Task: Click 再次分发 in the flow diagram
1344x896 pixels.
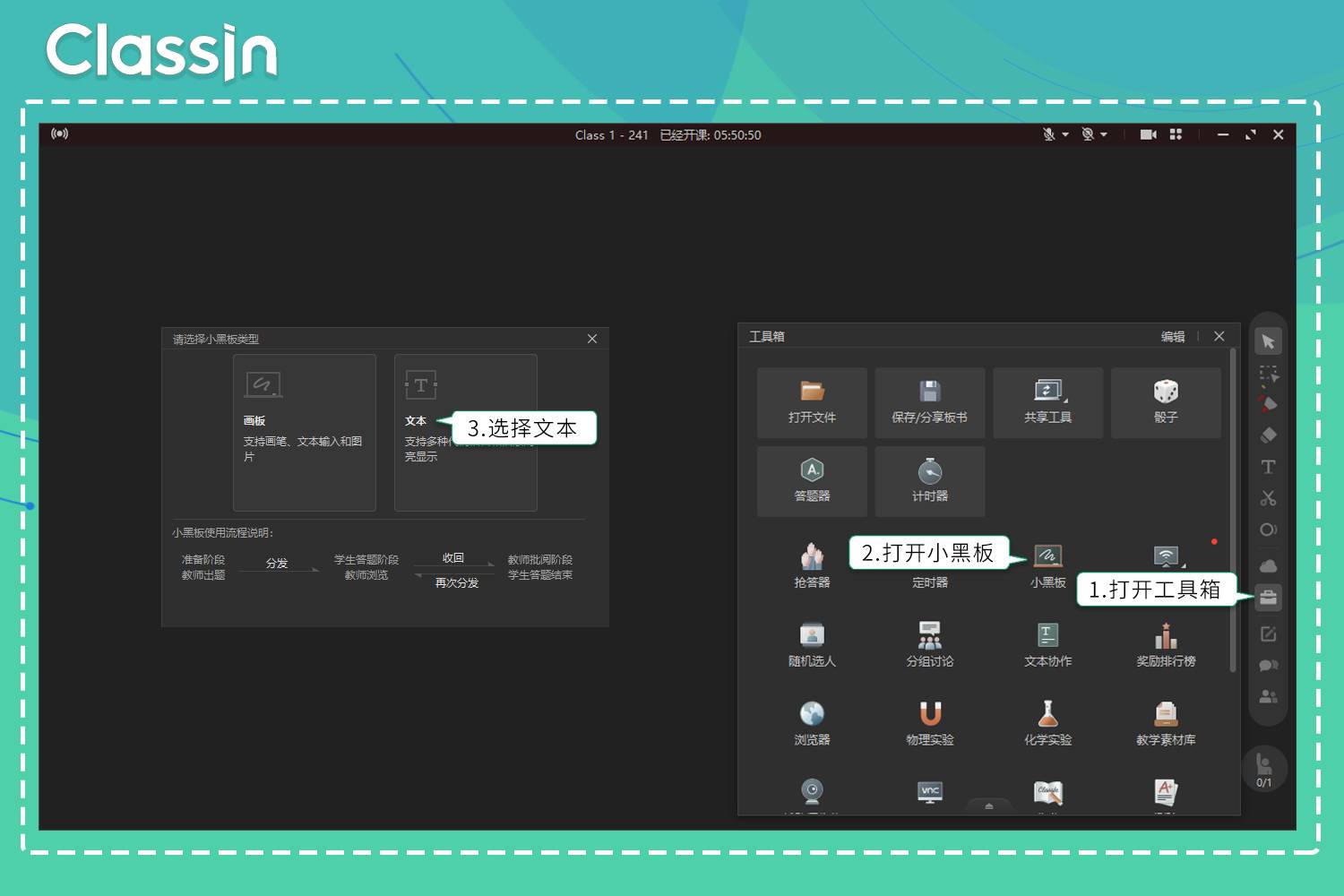Action: pyautogui.click(x=457, y=582)
